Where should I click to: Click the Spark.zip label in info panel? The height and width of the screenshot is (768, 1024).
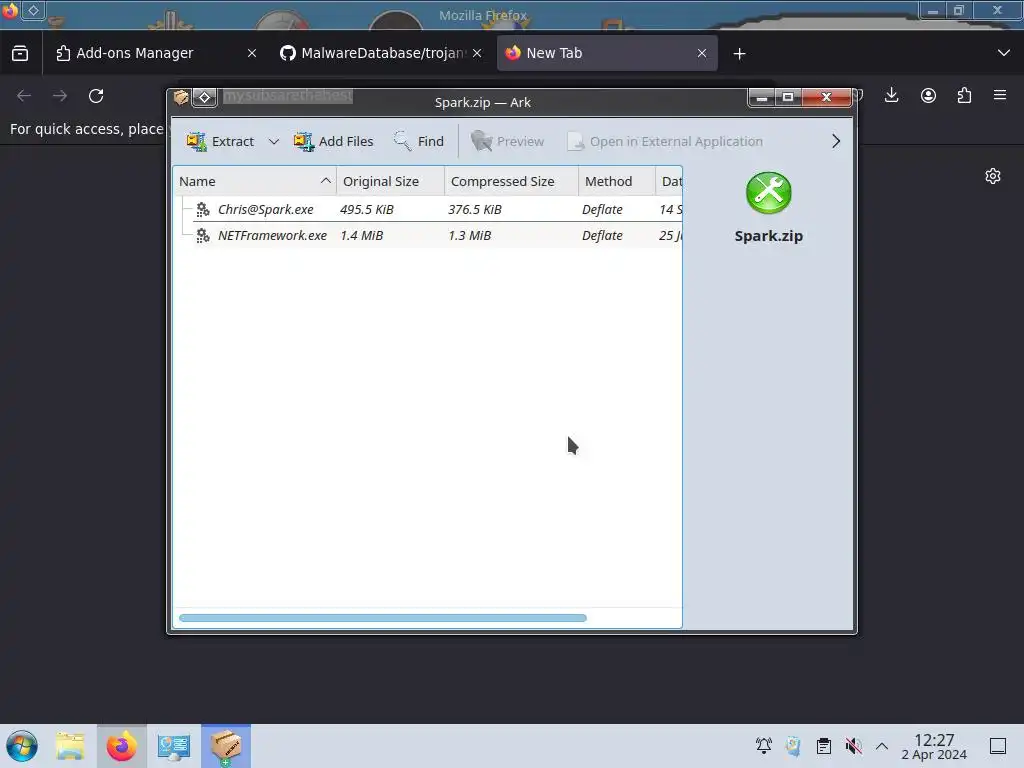(769, 236)
